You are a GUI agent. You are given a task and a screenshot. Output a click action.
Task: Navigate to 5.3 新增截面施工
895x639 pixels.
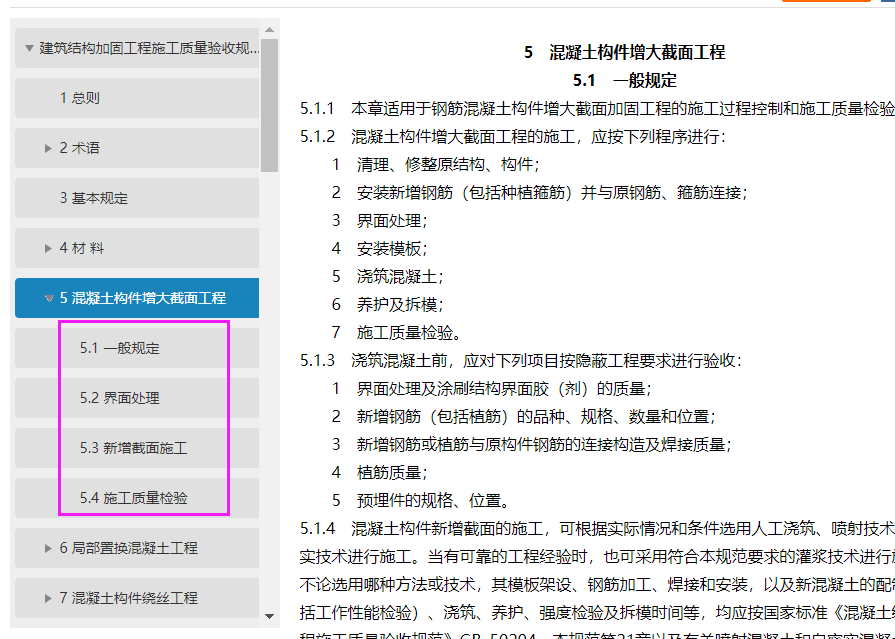coord(134,448)
